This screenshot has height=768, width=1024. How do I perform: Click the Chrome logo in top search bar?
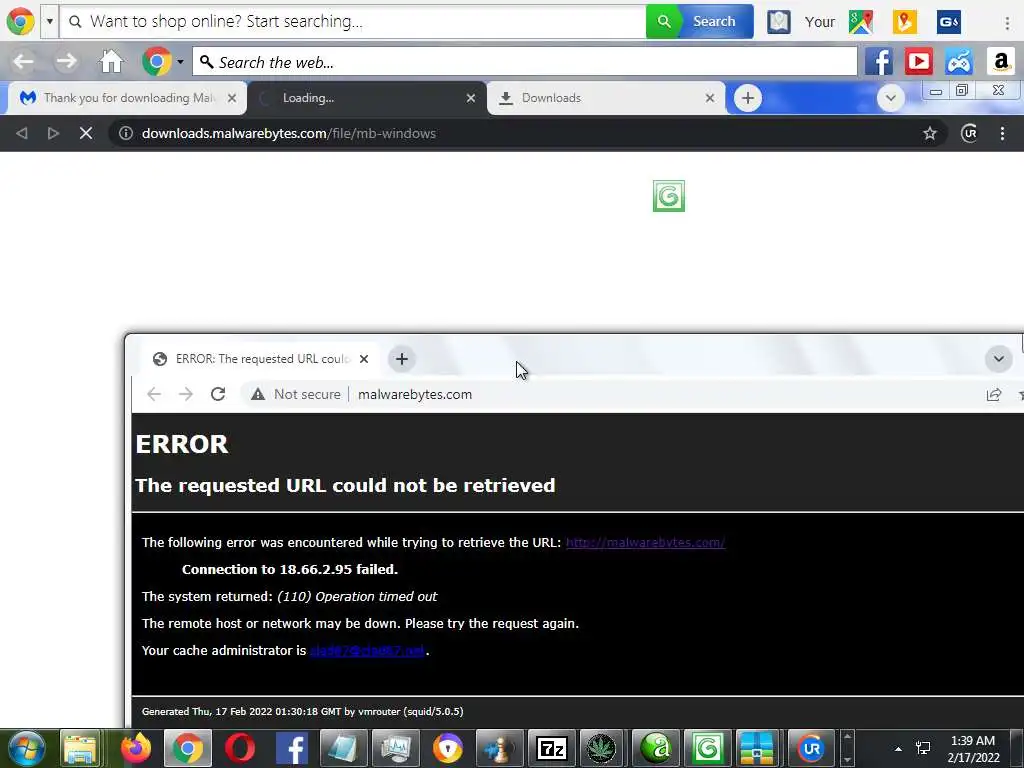[x=20, y=22]
